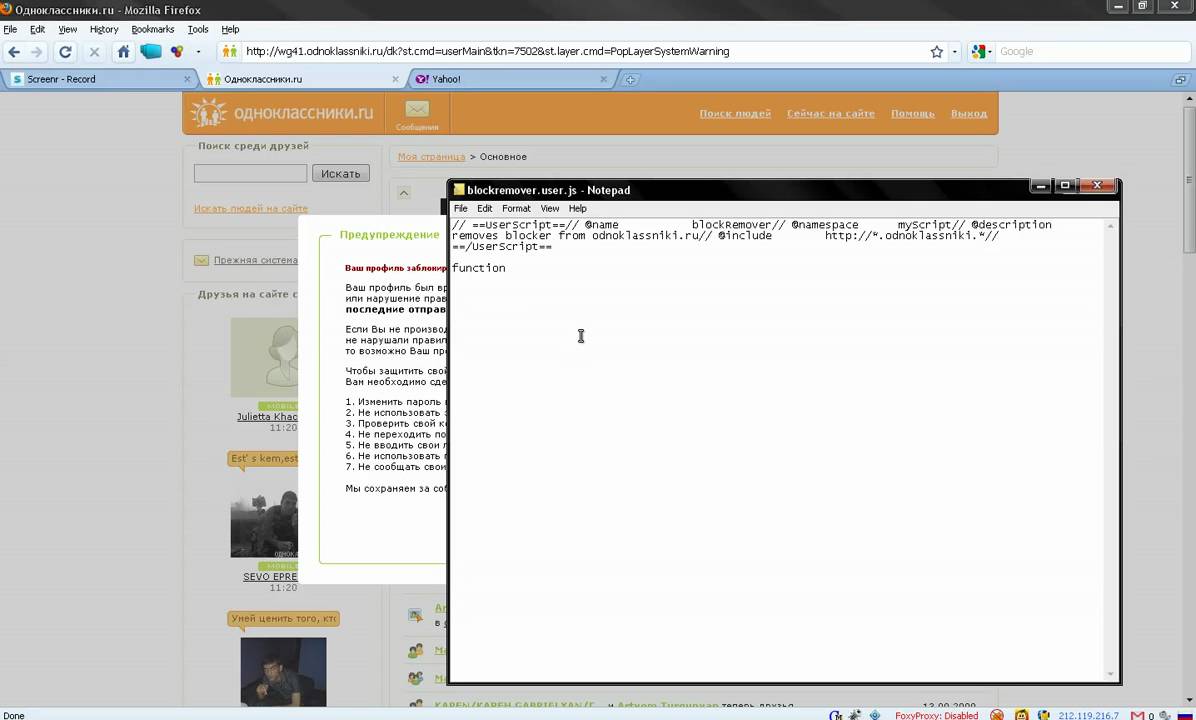Open Сообщения envelope icon in header

(417, 114)
